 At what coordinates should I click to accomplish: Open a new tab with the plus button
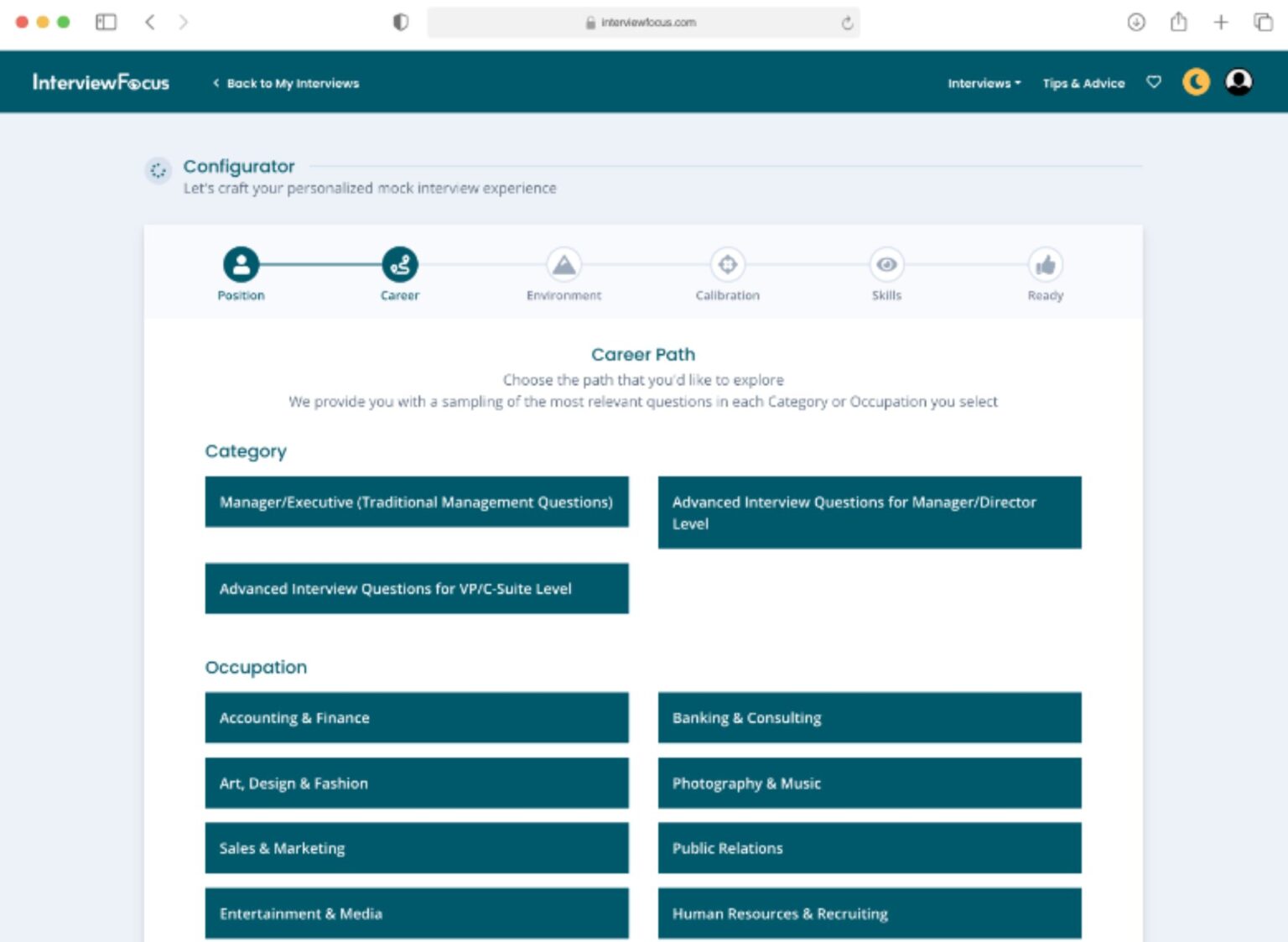click(1222, 23)
